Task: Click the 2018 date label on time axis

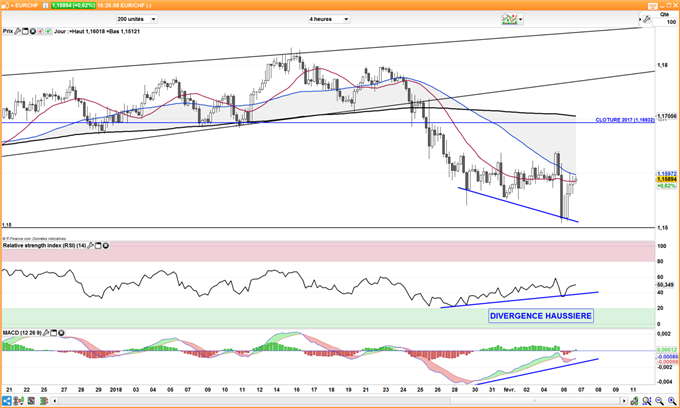Action: [116, 389]
